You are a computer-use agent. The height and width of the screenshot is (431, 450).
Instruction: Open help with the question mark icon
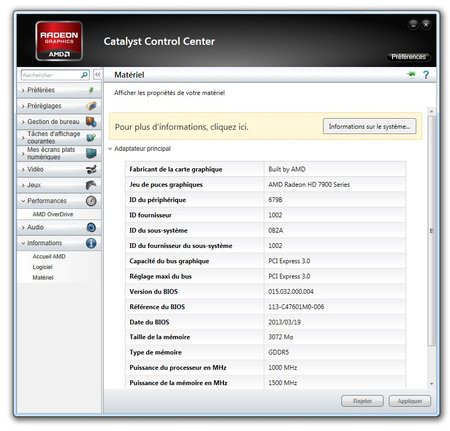pos(426,75)
